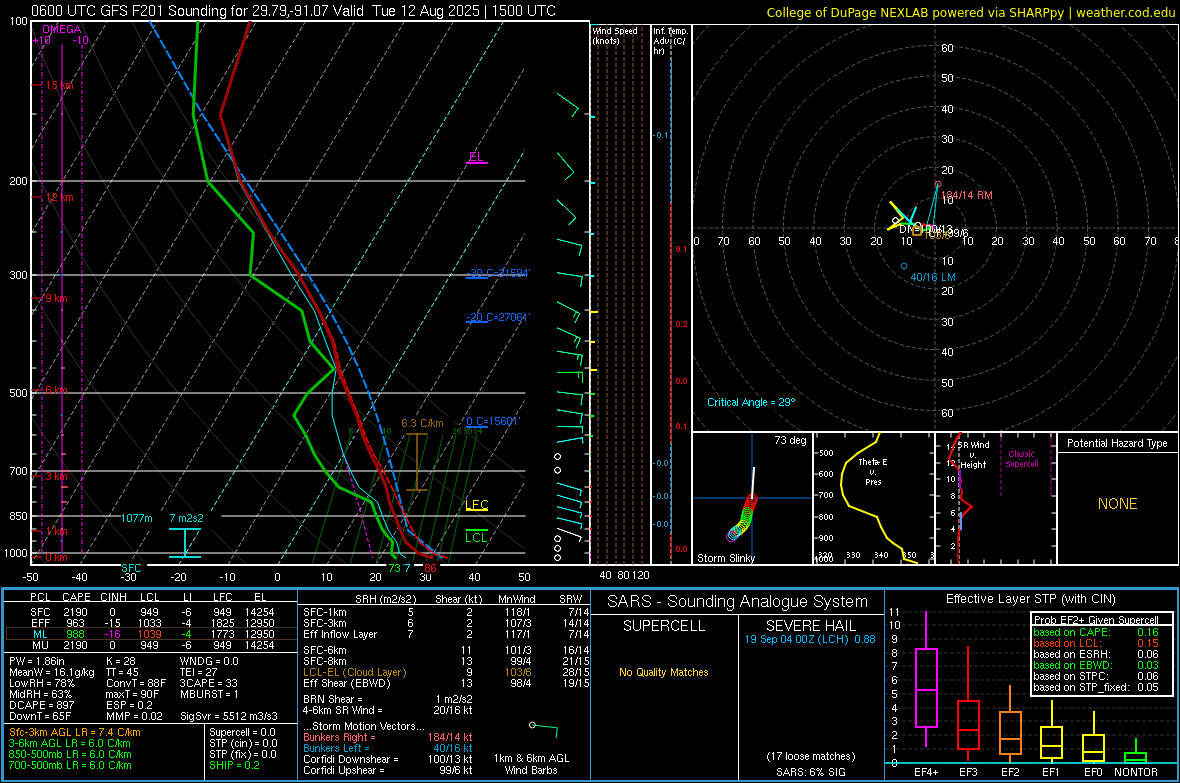Click the Effective Layer STP (with CIN) title
The width and height of the screenshot is (1180, 783).
(1030, 599)
